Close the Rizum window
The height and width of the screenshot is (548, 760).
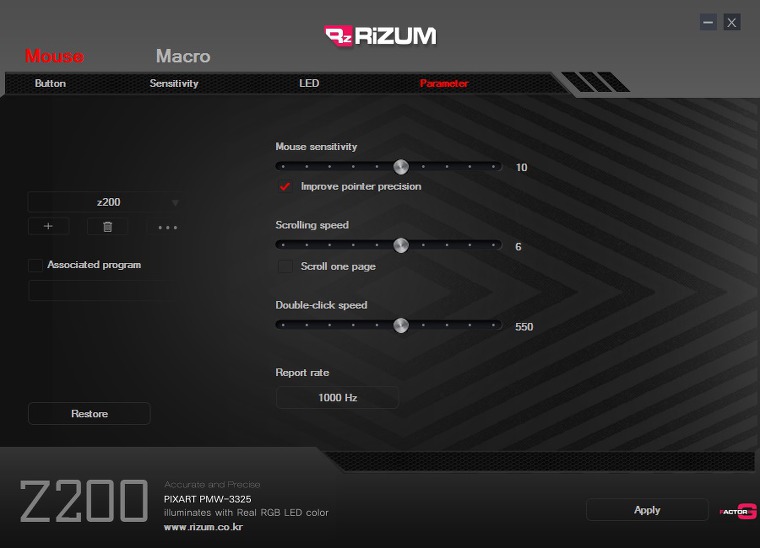click(732, 22)
